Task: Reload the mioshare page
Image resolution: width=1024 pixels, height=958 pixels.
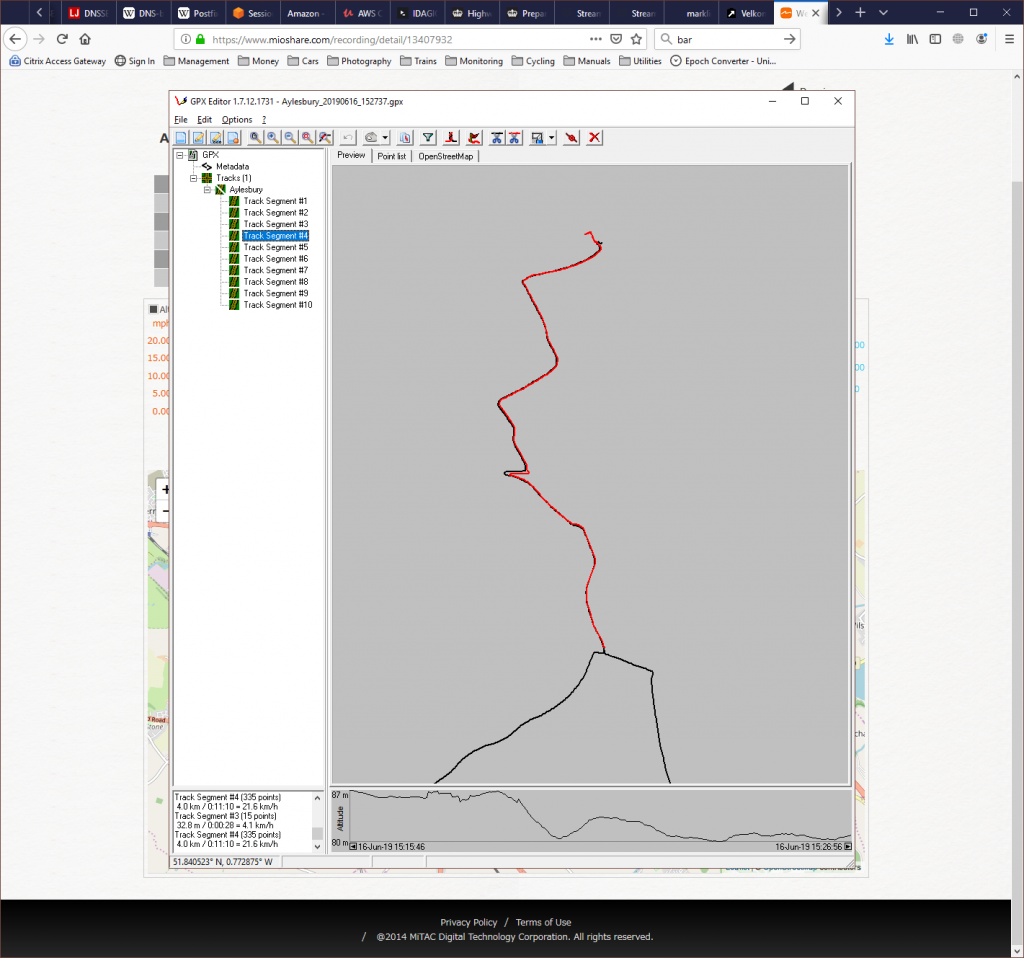Action: tap(62, 39)
